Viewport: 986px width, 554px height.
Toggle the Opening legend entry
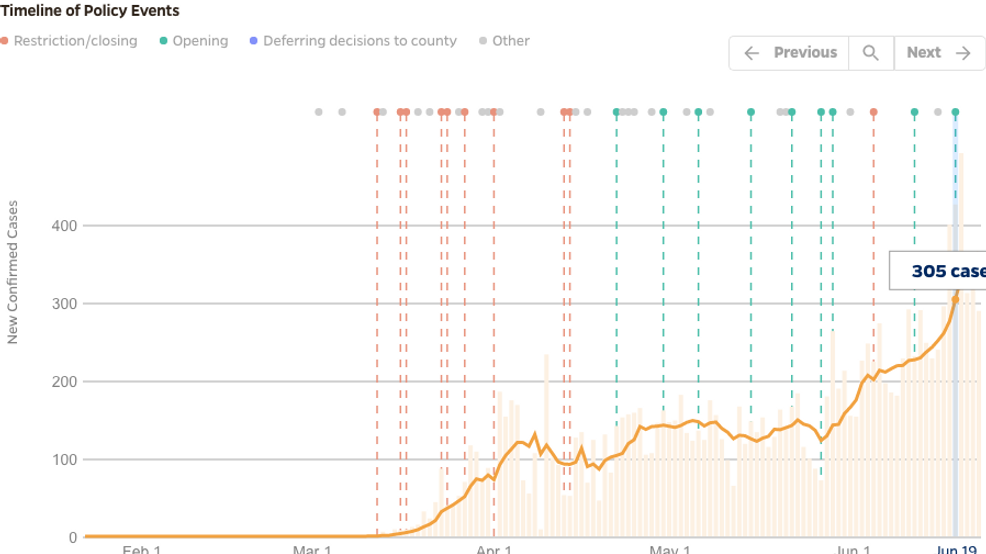pyautogui.click(x=194, y=41)
